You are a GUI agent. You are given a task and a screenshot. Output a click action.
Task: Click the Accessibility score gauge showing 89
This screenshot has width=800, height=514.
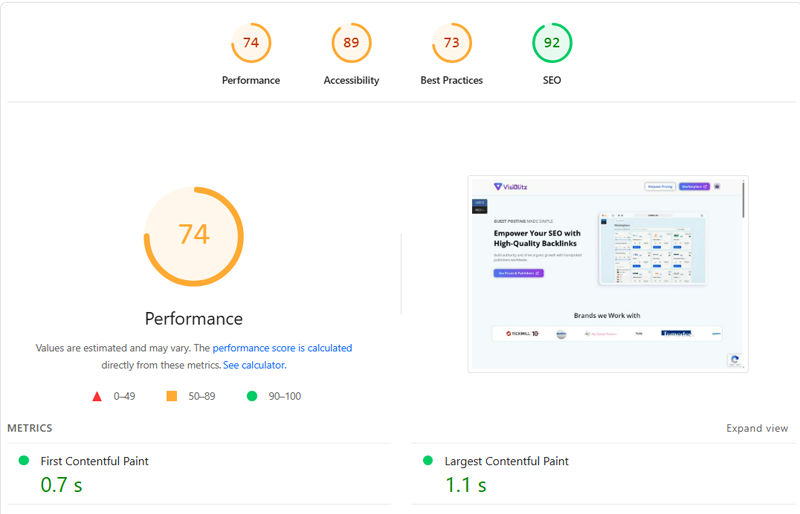pyautogui.click(x=351, y=43)
